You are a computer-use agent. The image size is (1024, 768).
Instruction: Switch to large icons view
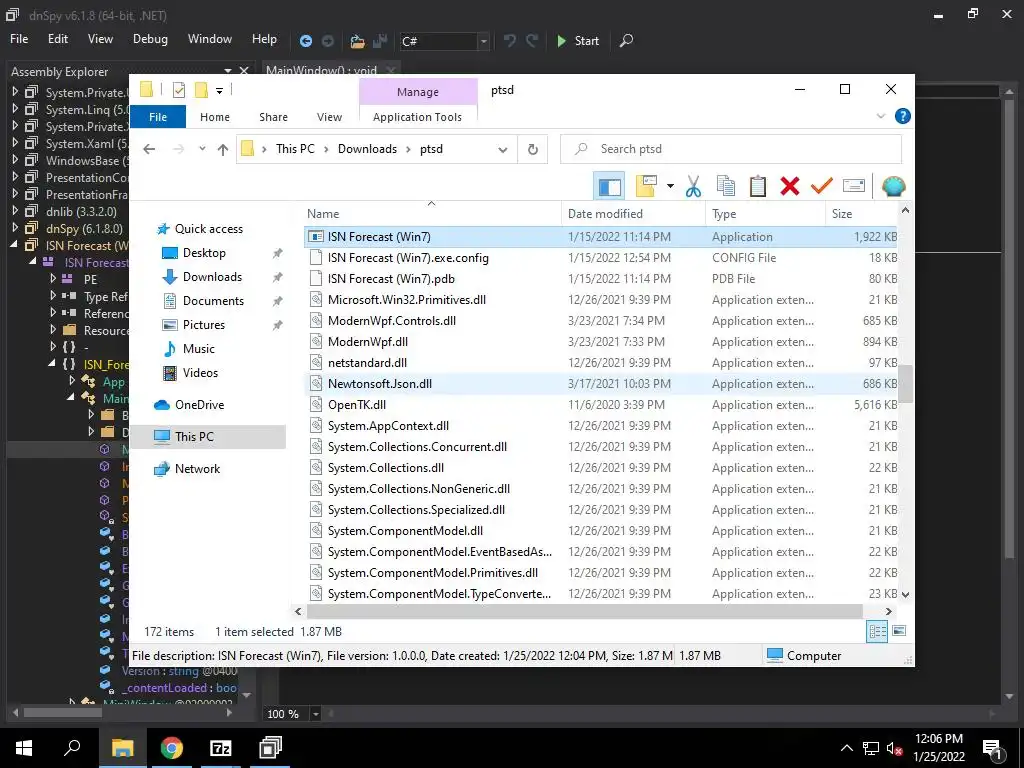coord(899,631)
